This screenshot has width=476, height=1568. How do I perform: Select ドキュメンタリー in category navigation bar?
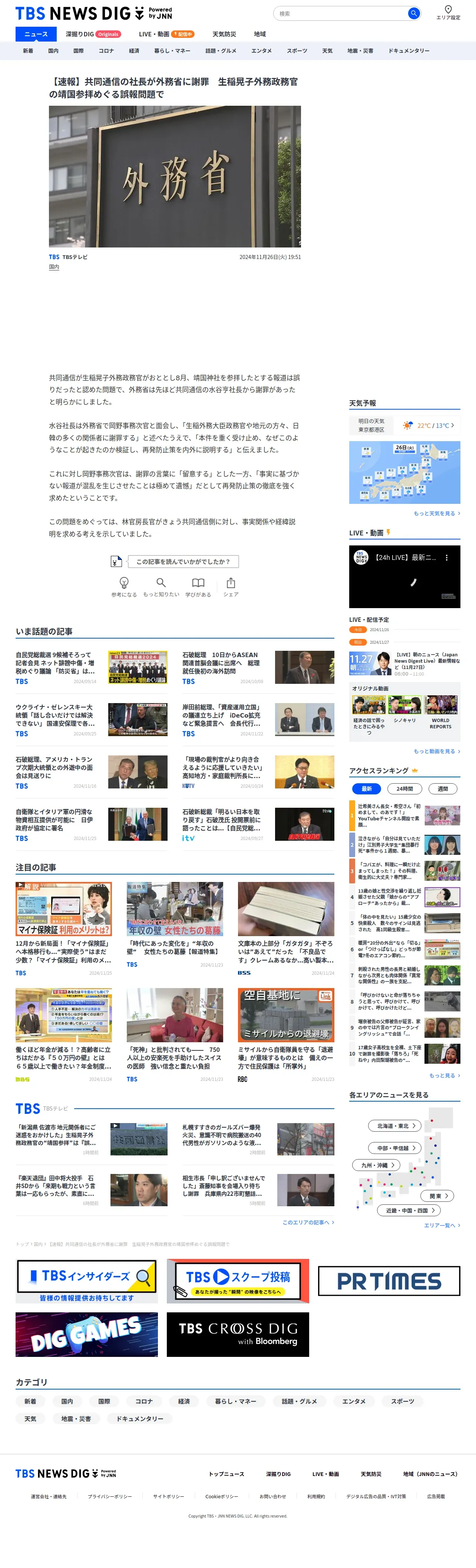point(409,50)
